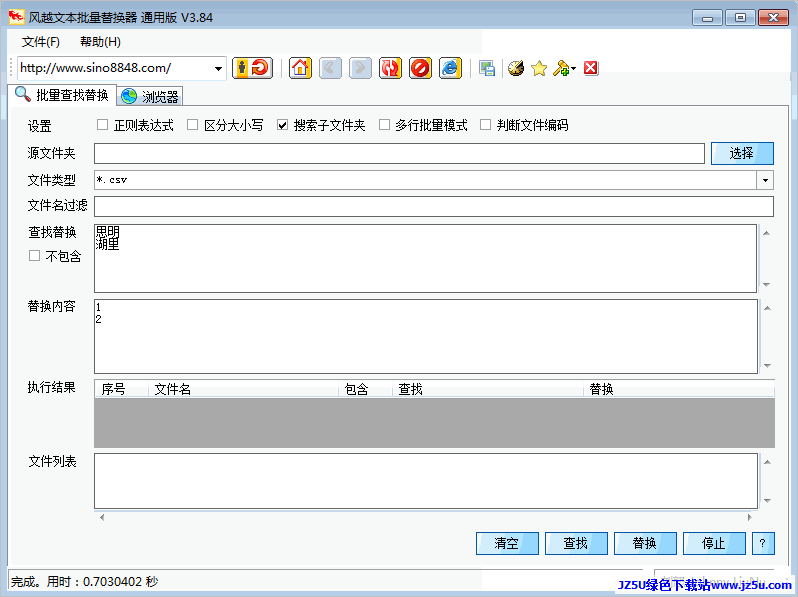Expand the URL address dropdown
This screenshot has width=798, height=597.
click(218, 68)
